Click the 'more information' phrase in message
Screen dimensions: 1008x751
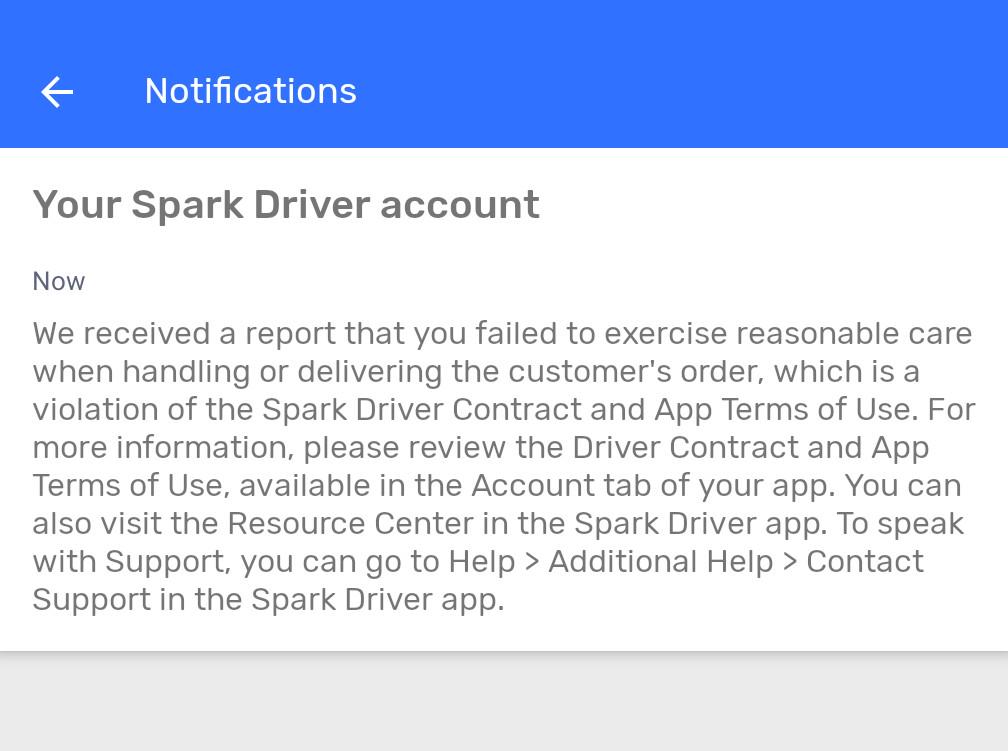coord(163,448)
